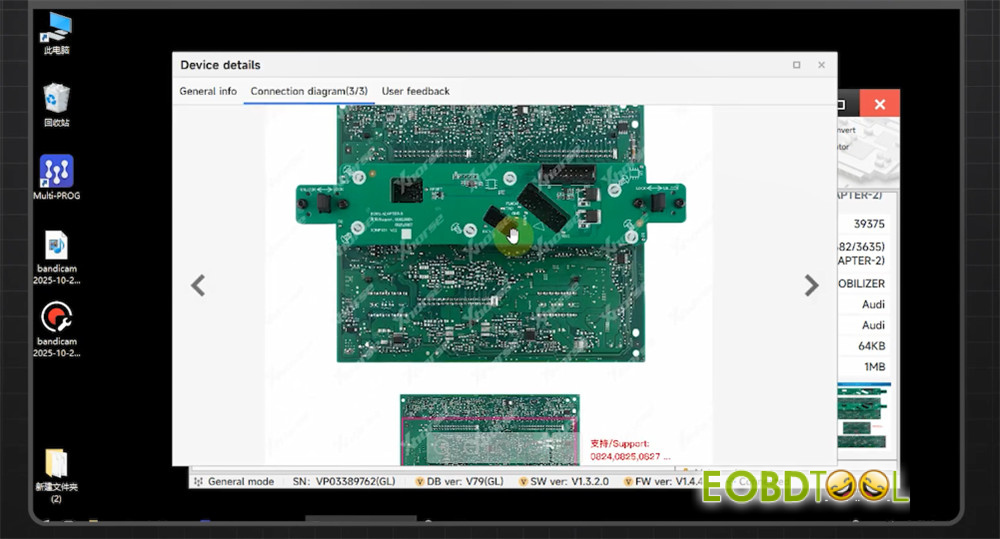
Task: Maximize the Device details window
Action: tap(797, 65)
